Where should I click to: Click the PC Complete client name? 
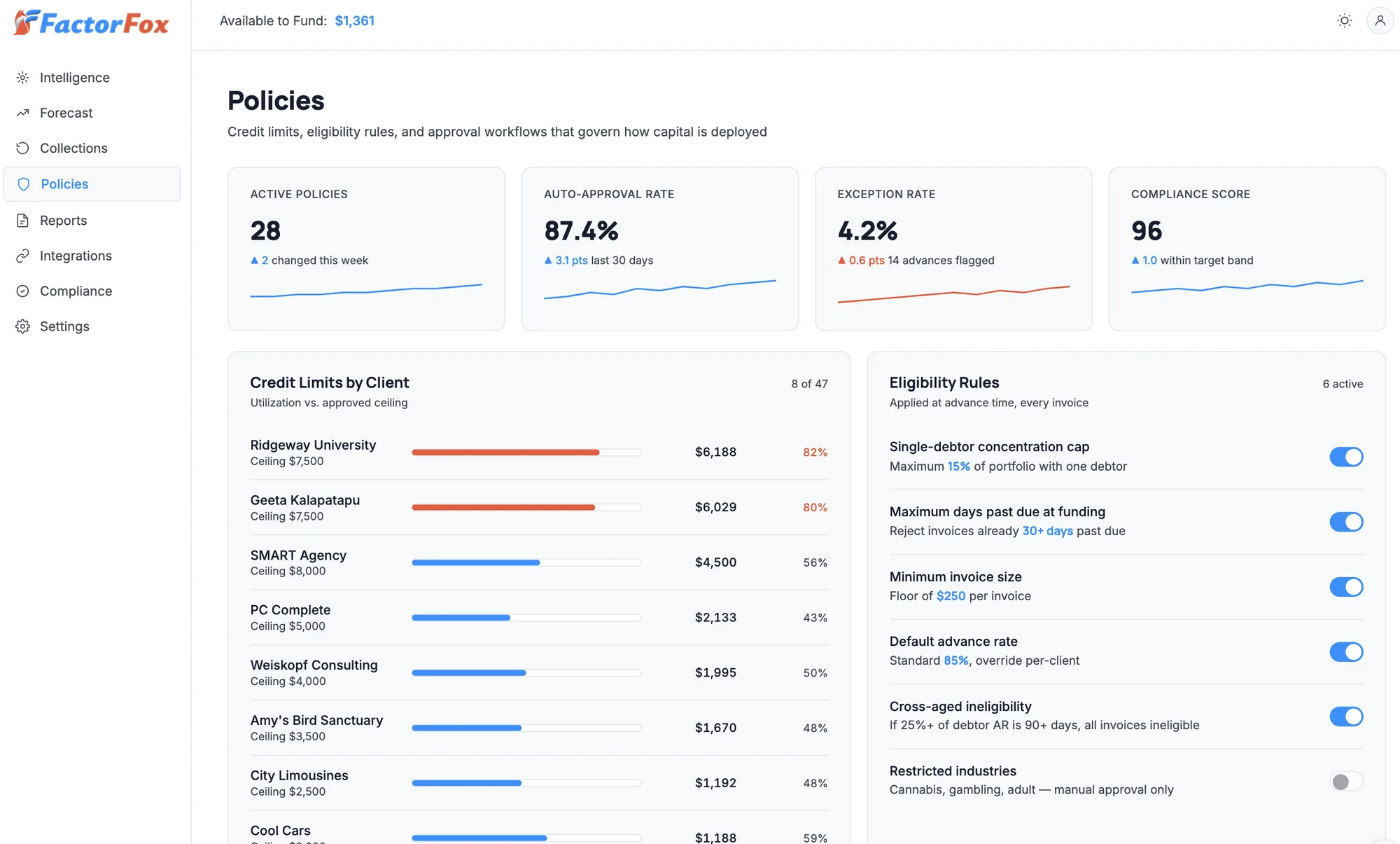(290, 610)
